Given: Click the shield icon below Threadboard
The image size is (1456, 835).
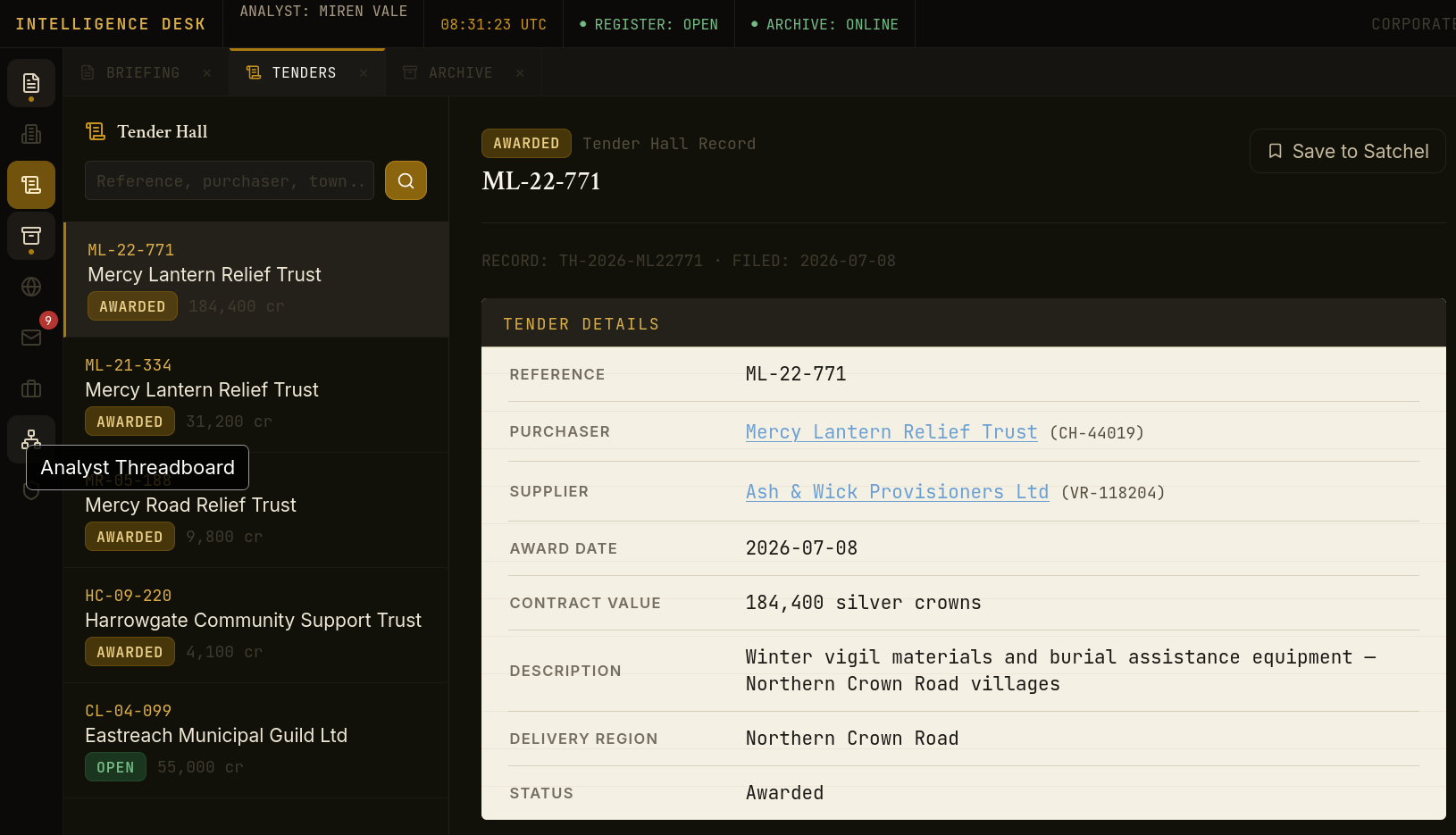Looking at the screenshot, I should 31,490.
